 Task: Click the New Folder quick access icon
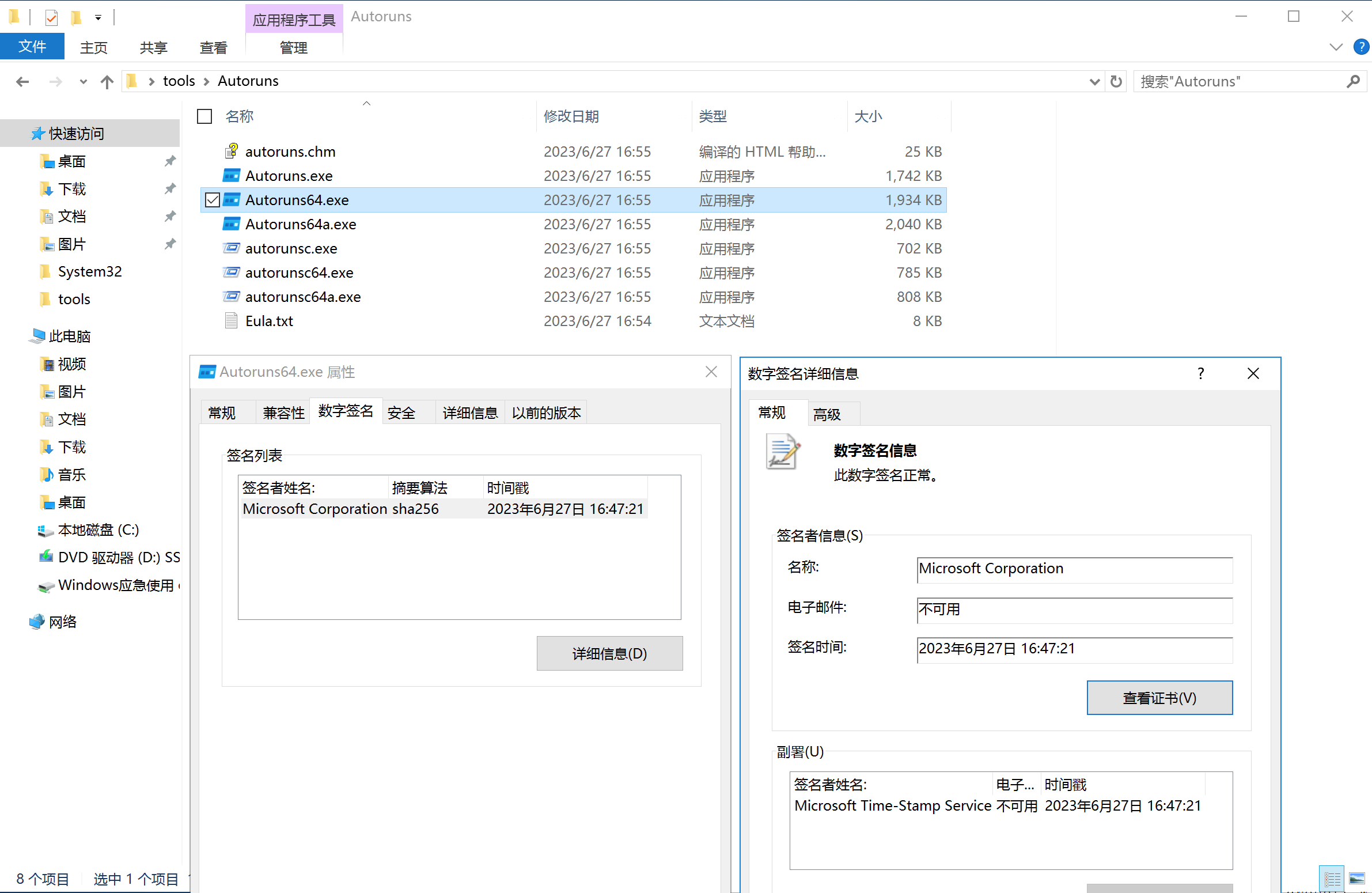[75, 17]
